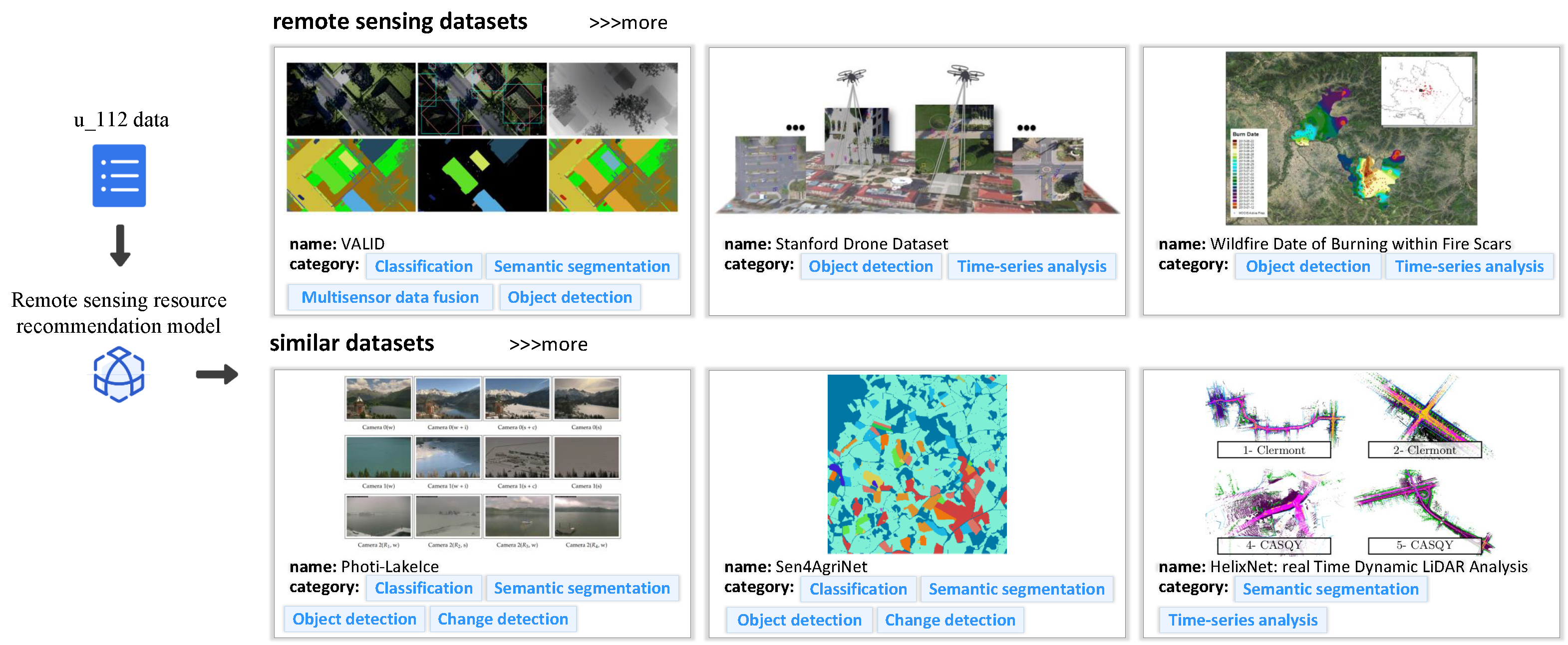Click the blue u_112 data list icon
This screenshot has height=645, width=1568.
click(119, 175)
